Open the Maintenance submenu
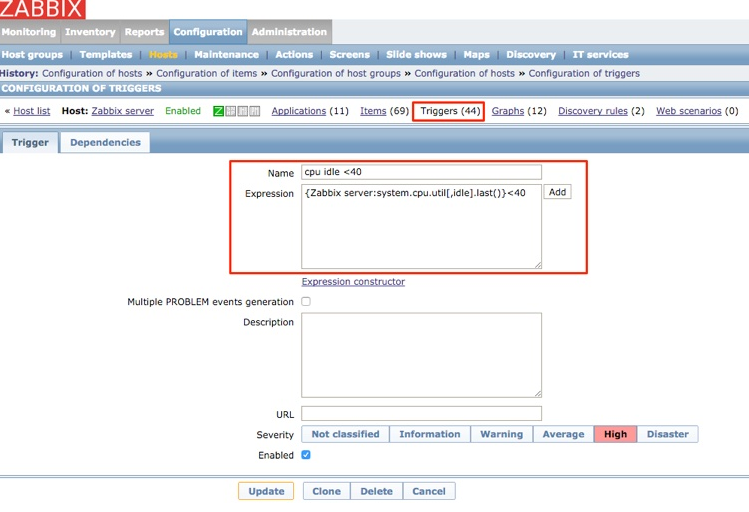Image resolution: width=749 pixels, height=512 pixels. [x=226, y=54]
